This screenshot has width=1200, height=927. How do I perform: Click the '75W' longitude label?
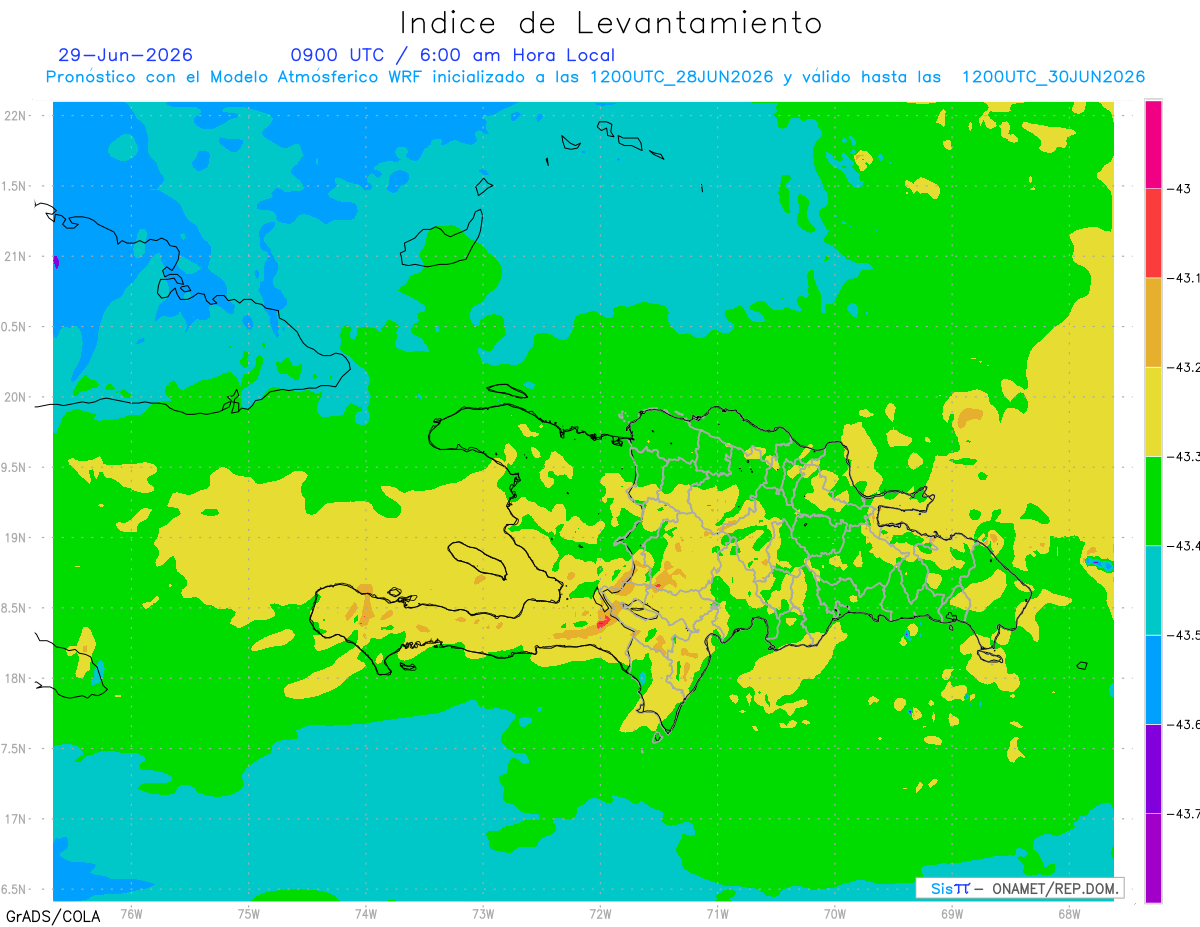pos(249,913)
